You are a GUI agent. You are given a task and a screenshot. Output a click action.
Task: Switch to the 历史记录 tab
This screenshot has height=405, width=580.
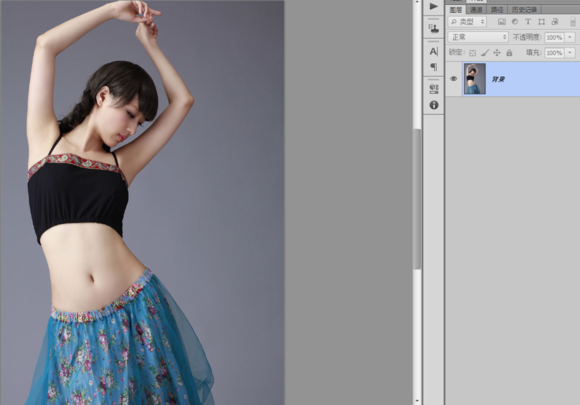point(524,10)
